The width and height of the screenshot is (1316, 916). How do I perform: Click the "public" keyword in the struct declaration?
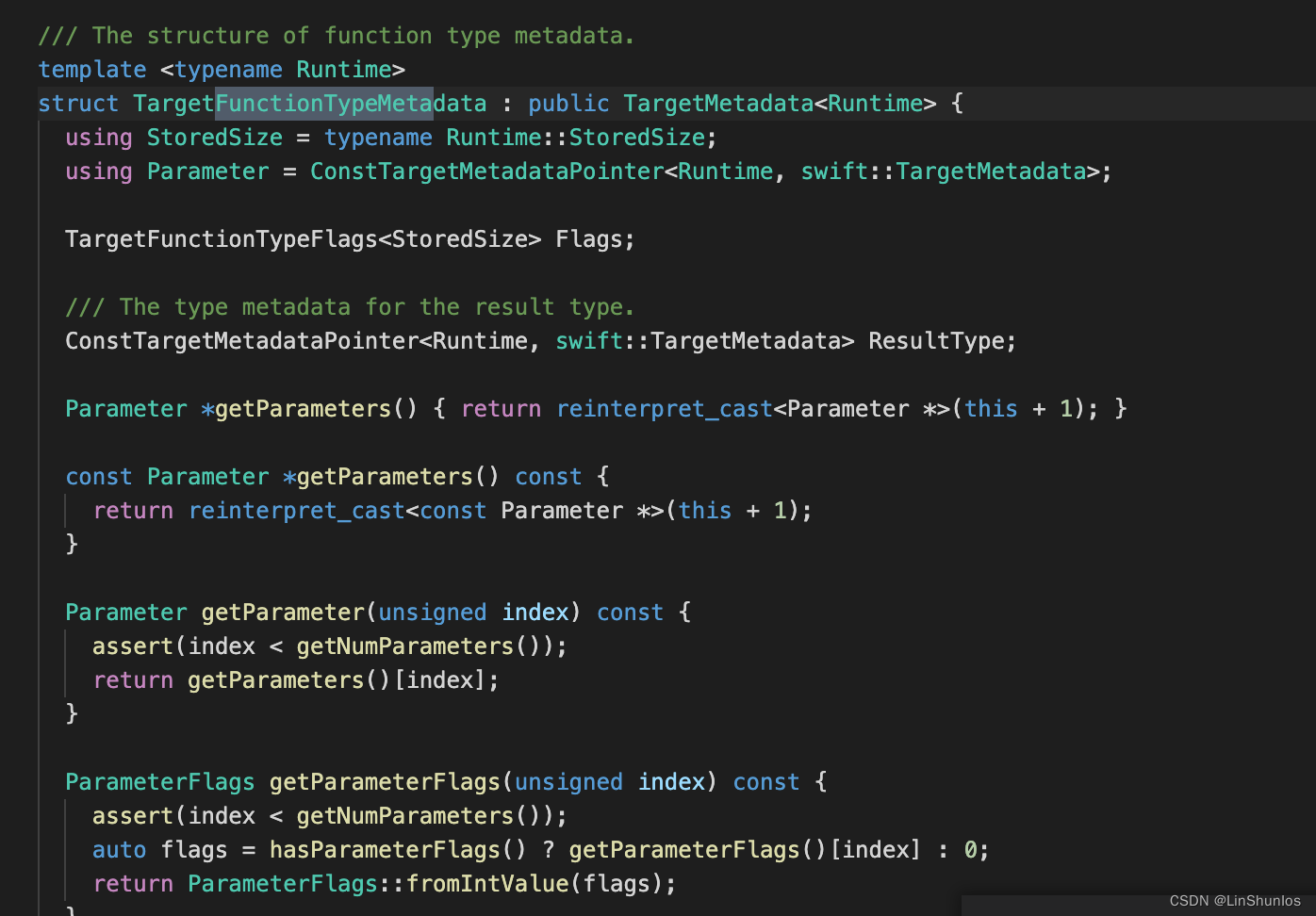pyautogui.click(x=568, y=104)
